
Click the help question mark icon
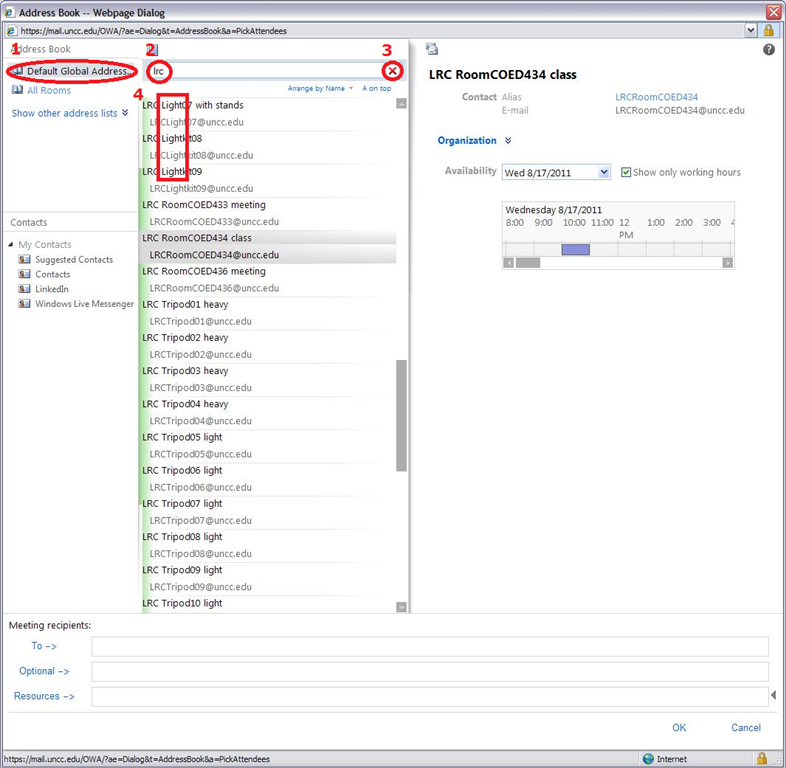tap(769, 49)
